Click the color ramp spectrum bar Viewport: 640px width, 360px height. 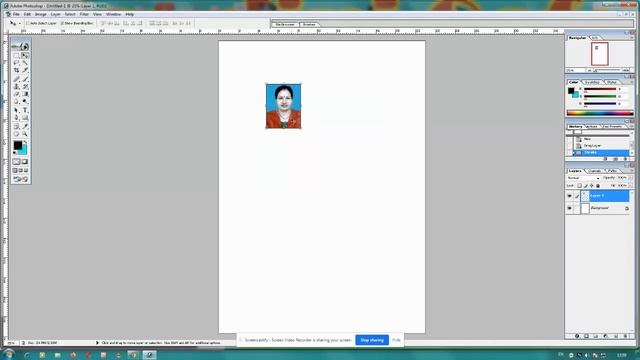tap(600, 113)
